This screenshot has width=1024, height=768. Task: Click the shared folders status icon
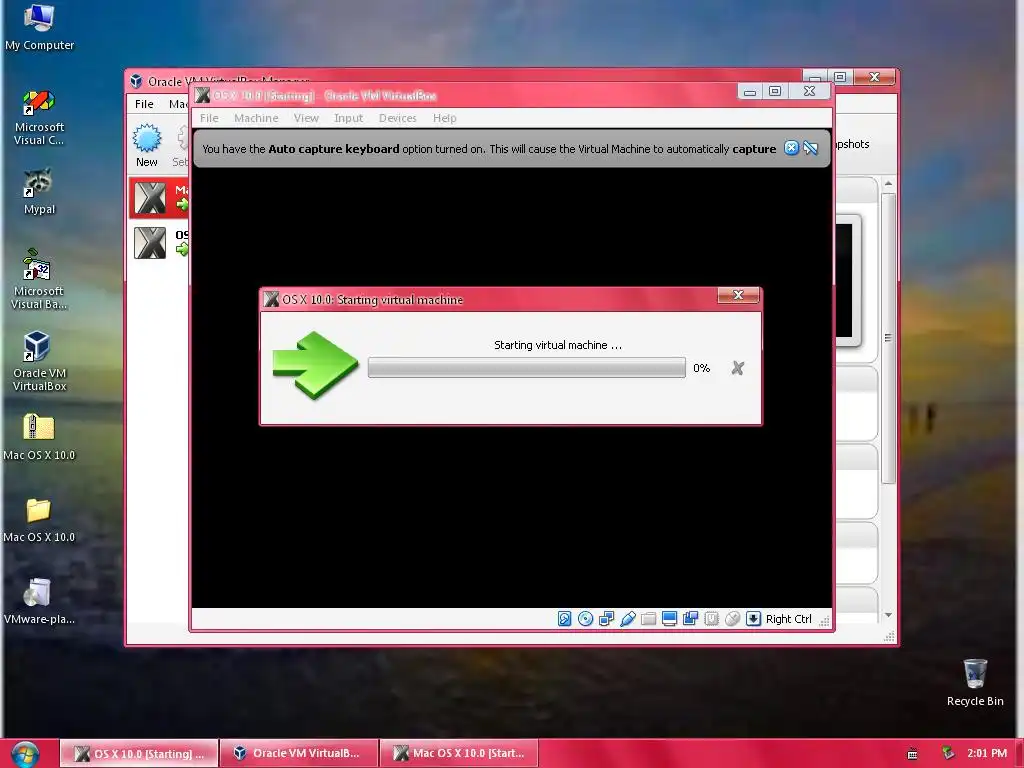click(648, 618)
